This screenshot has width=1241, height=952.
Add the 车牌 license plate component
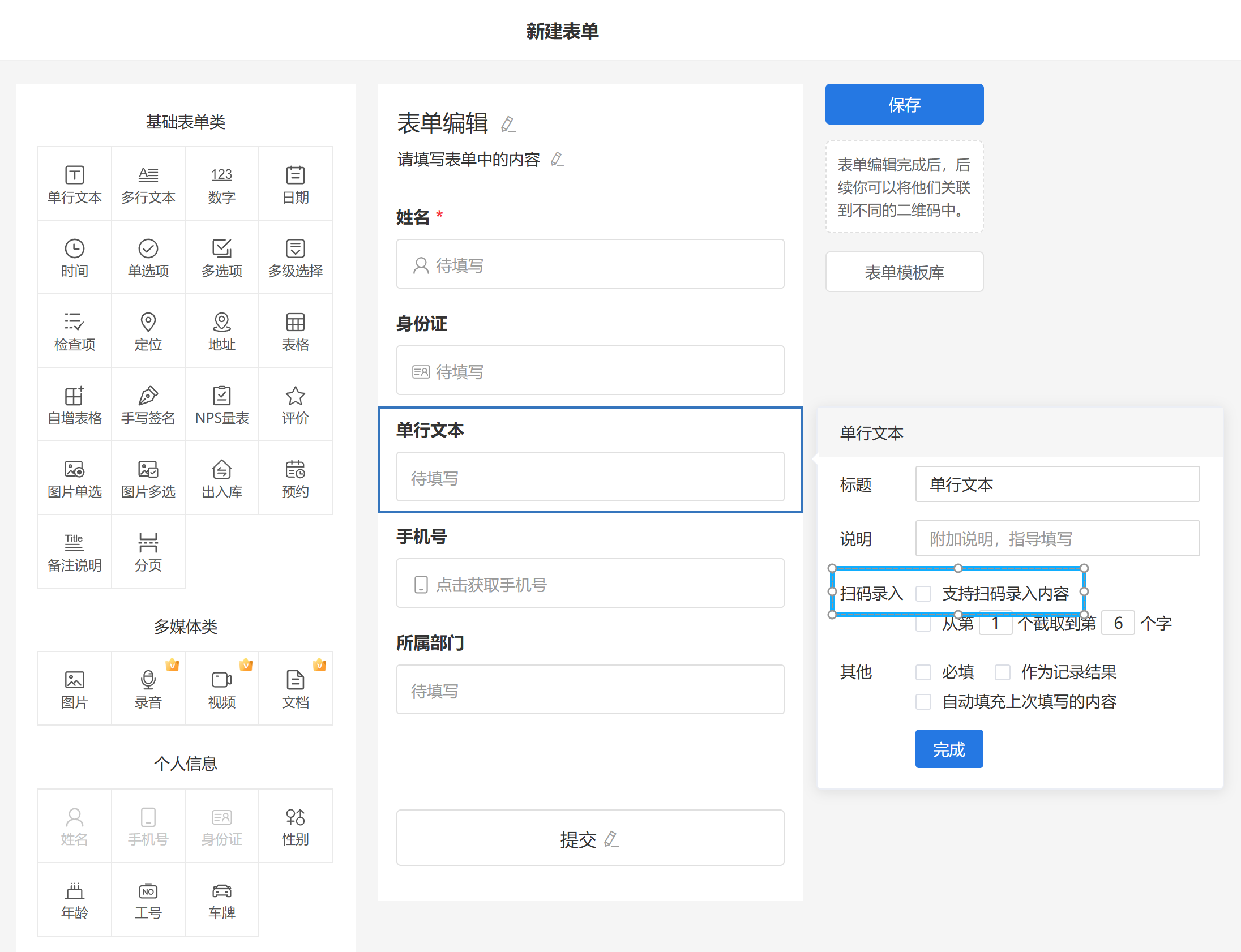(x=221, y=899)
